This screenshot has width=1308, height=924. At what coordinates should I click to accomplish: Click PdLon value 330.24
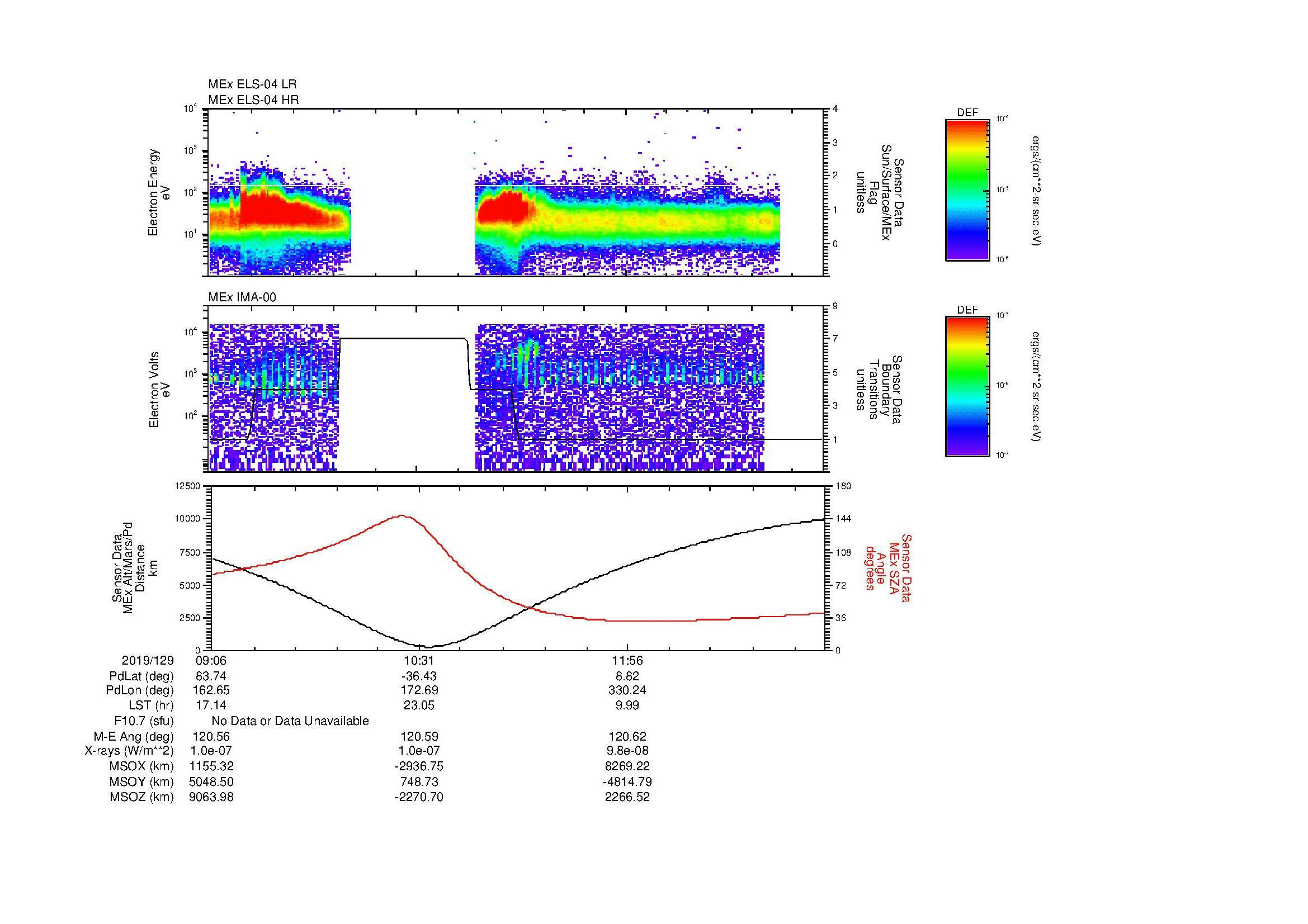click(x=627, y=690)
